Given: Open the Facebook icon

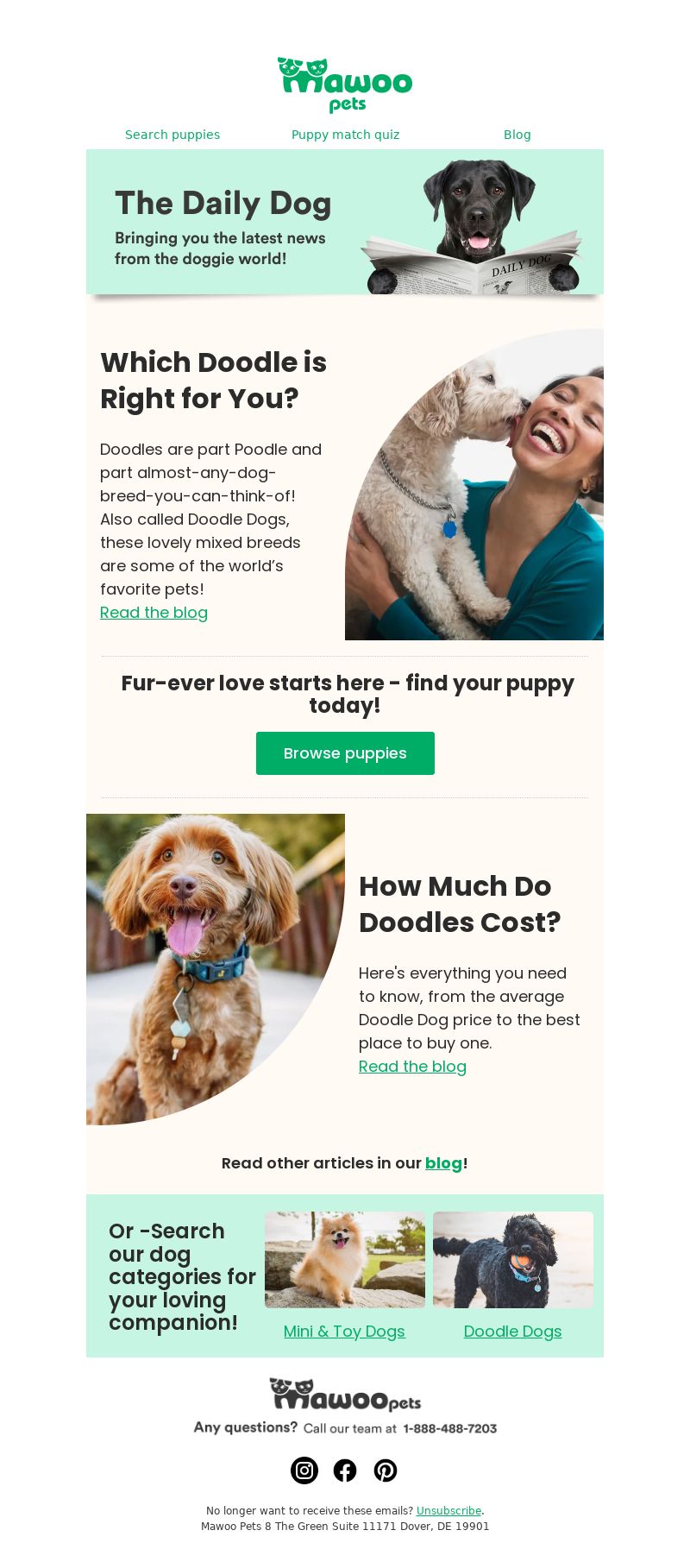Looking at the screenshot, I should [345, 1470].
